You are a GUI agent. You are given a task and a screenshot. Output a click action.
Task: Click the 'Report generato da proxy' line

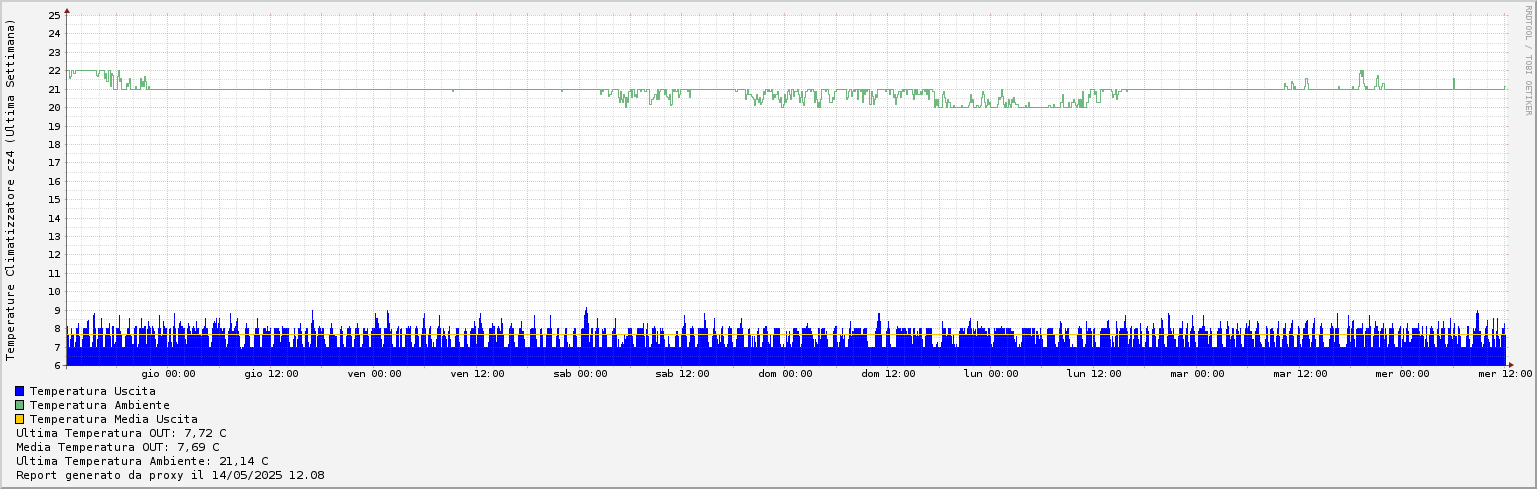(170, 475)
